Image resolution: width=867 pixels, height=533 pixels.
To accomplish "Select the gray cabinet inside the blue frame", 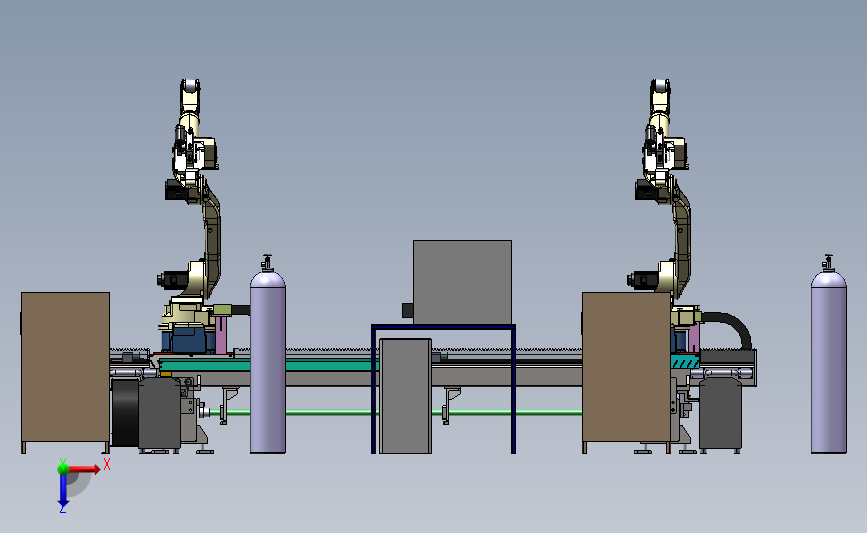I will click(406, 396).
